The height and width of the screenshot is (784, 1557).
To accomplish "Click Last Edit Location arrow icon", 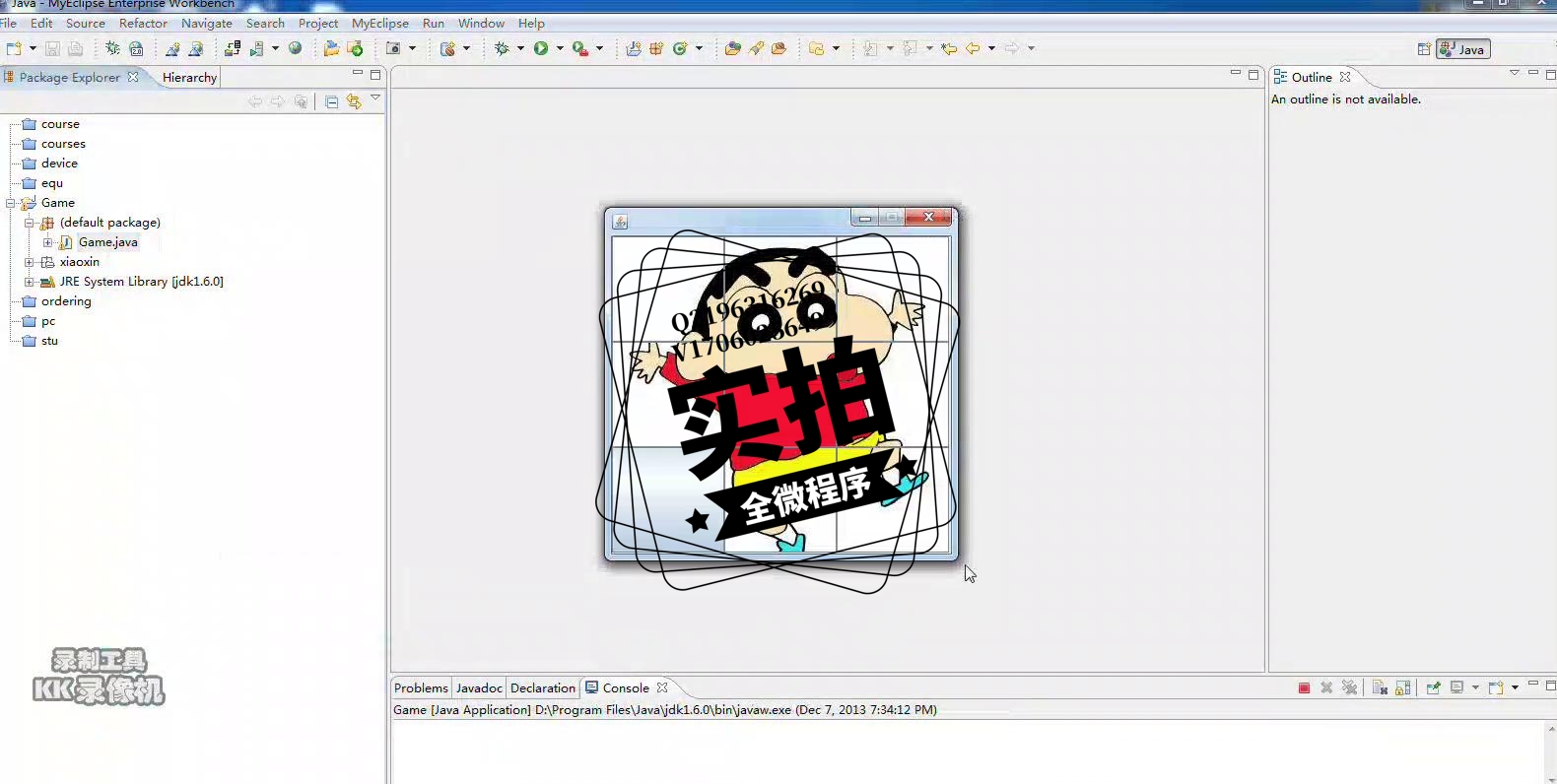I will 949,48.
